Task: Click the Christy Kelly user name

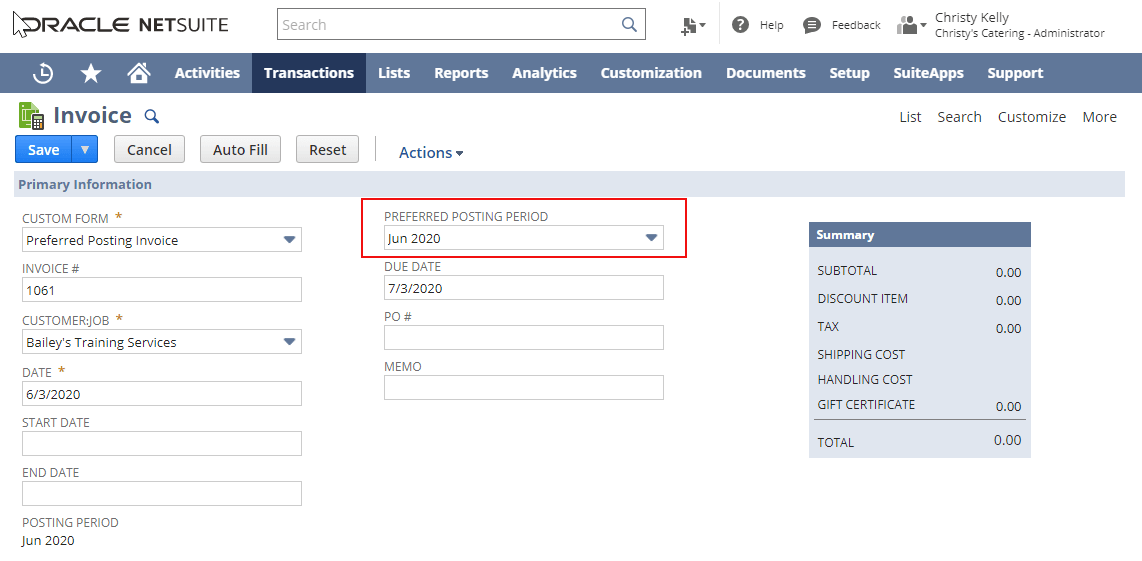Action: [x=972, y=17]
